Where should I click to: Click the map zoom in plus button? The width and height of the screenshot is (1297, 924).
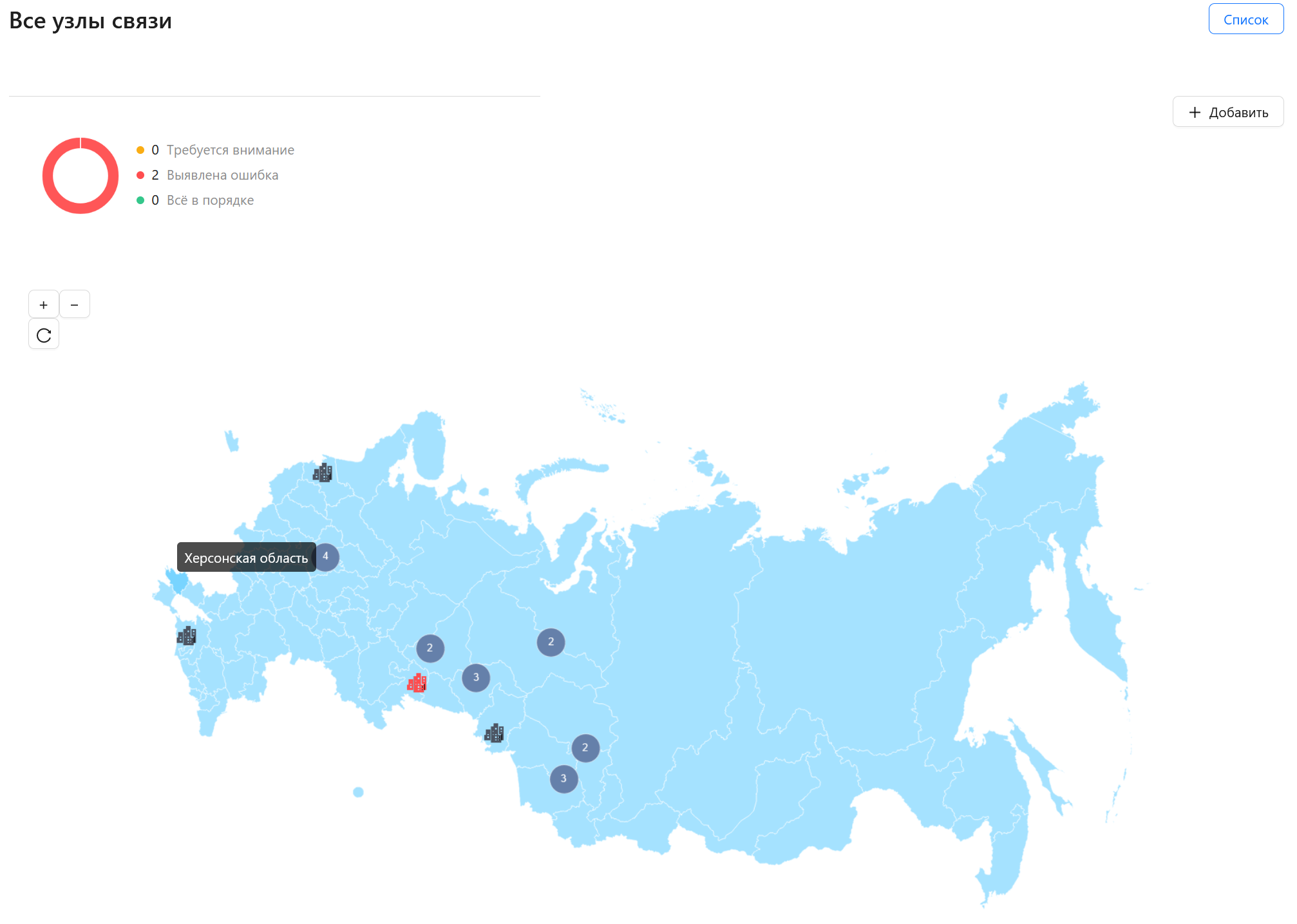(x=44, y=305)
